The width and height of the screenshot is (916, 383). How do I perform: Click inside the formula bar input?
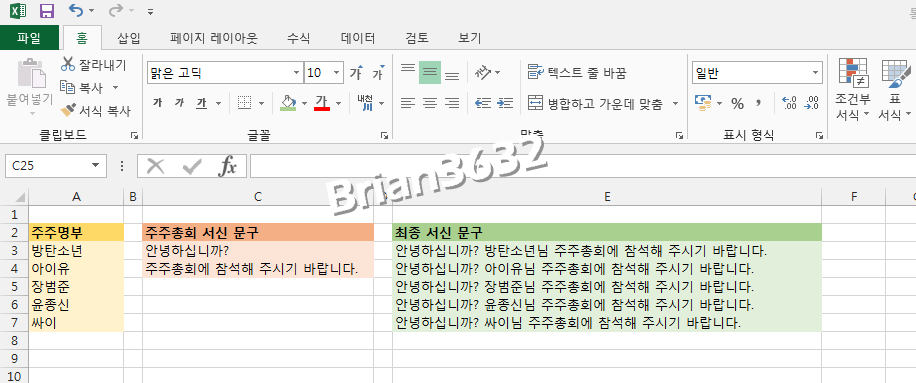(x=582, y=166)
